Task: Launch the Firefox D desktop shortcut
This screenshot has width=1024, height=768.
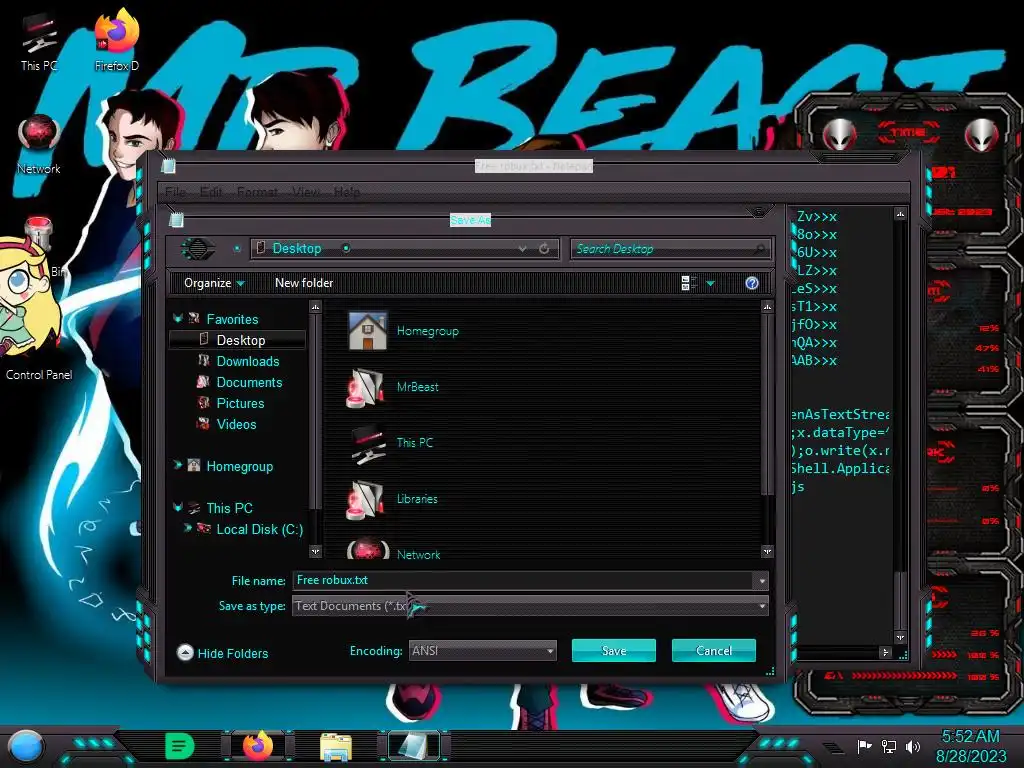Action: (x=117, y=40)
